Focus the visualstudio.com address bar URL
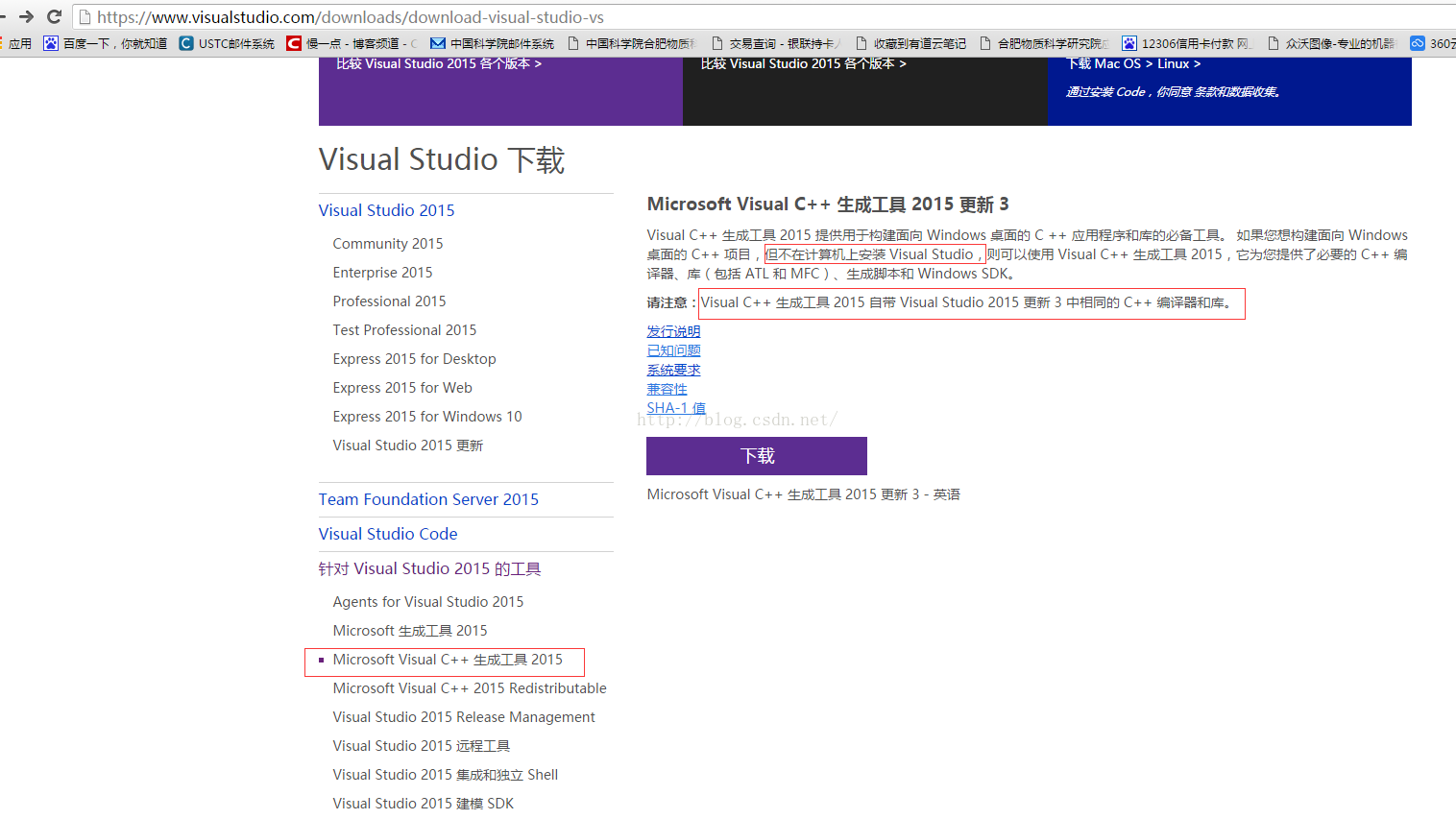Screen dimensions: 1456x819 tap(350, 16)
